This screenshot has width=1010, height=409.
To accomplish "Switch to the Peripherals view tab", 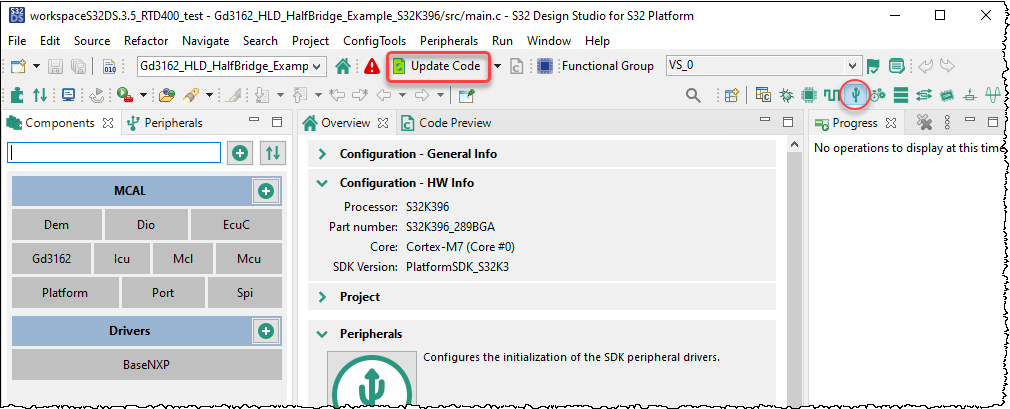I will coord(165,123).
